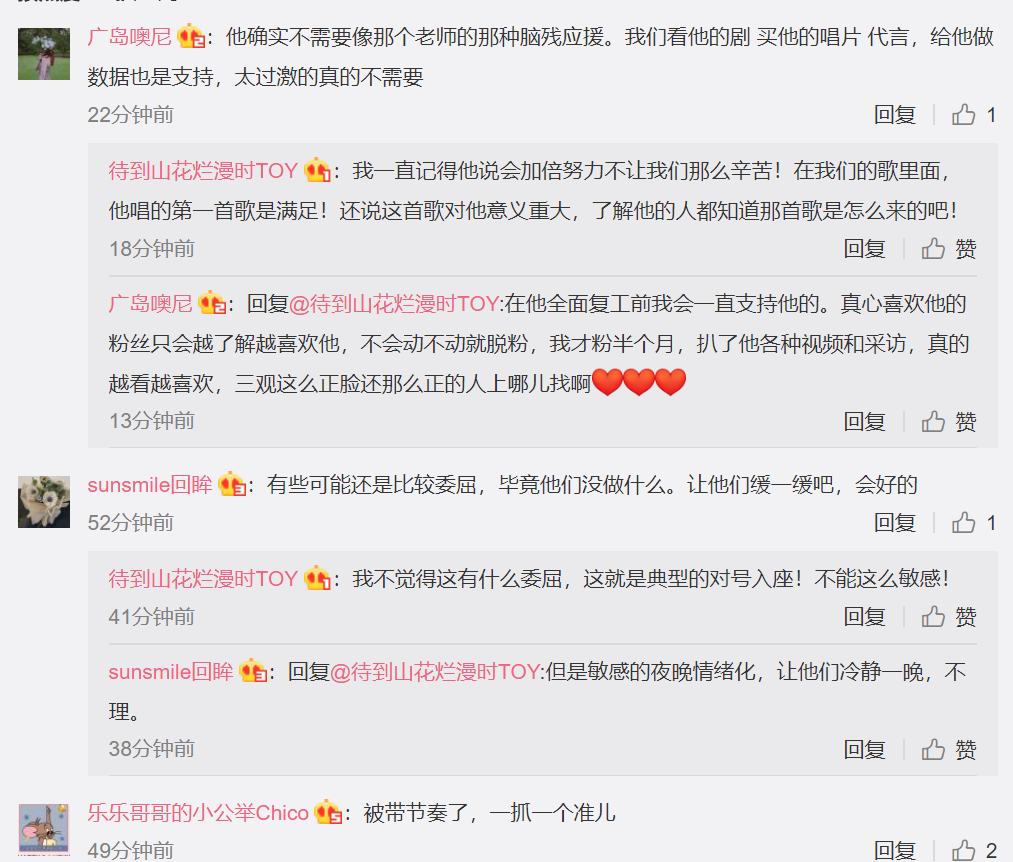Open @待到山花烂漫时TOY mention in 广岛噢尼's reply
1013x862 pixels.
(393, 304)
